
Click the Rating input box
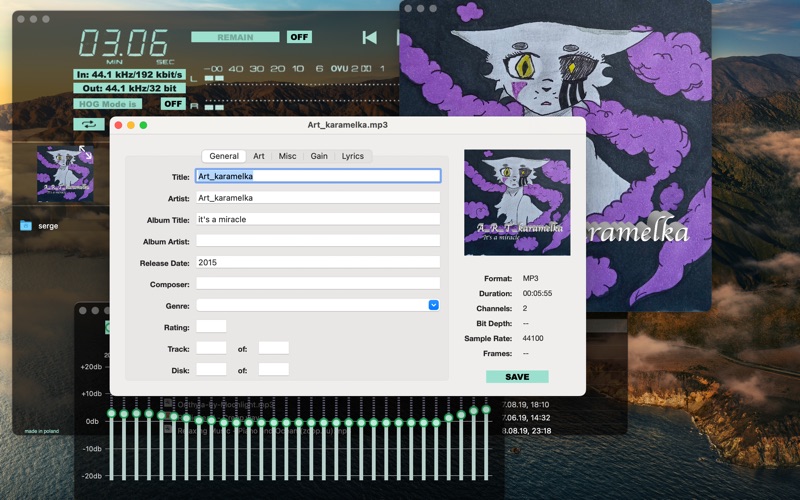211,327
